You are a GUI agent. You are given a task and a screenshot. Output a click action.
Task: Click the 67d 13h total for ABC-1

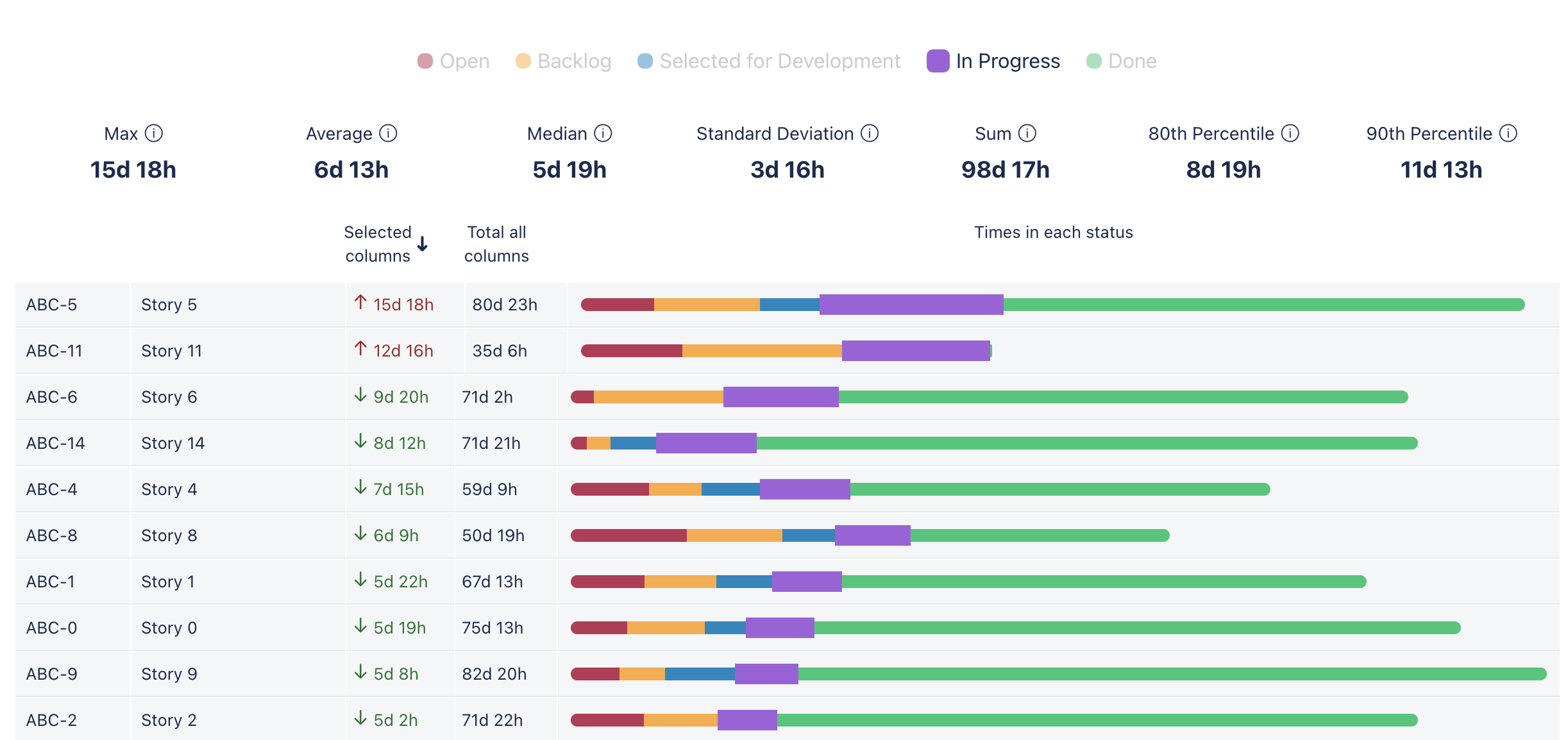point(493,582)
